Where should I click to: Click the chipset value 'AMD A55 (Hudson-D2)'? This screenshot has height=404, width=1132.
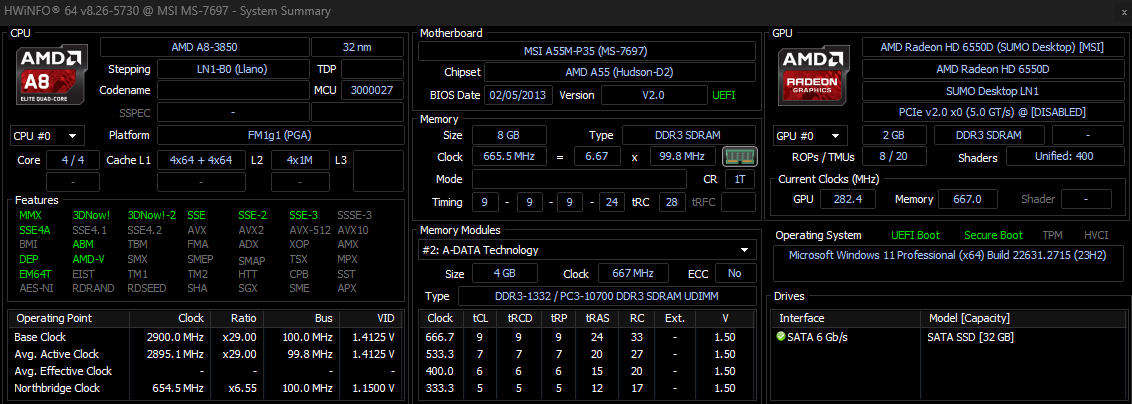(x=619, y=72)
